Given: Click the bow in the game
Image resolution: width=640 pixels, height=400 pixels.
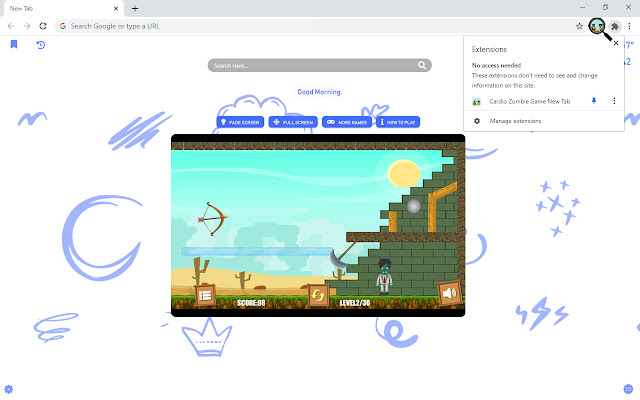Looking at the screenshot, I should pos(213,219).
